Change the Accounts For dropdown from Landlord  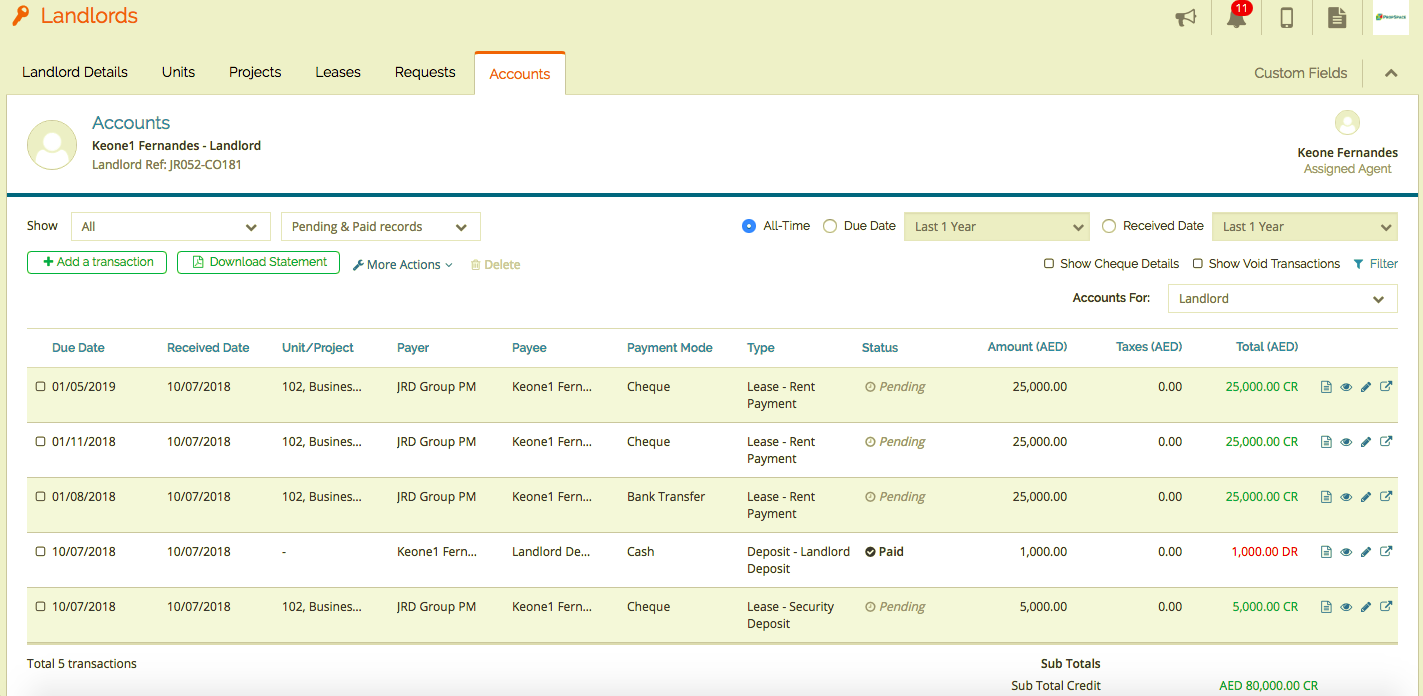point(1283,298)
